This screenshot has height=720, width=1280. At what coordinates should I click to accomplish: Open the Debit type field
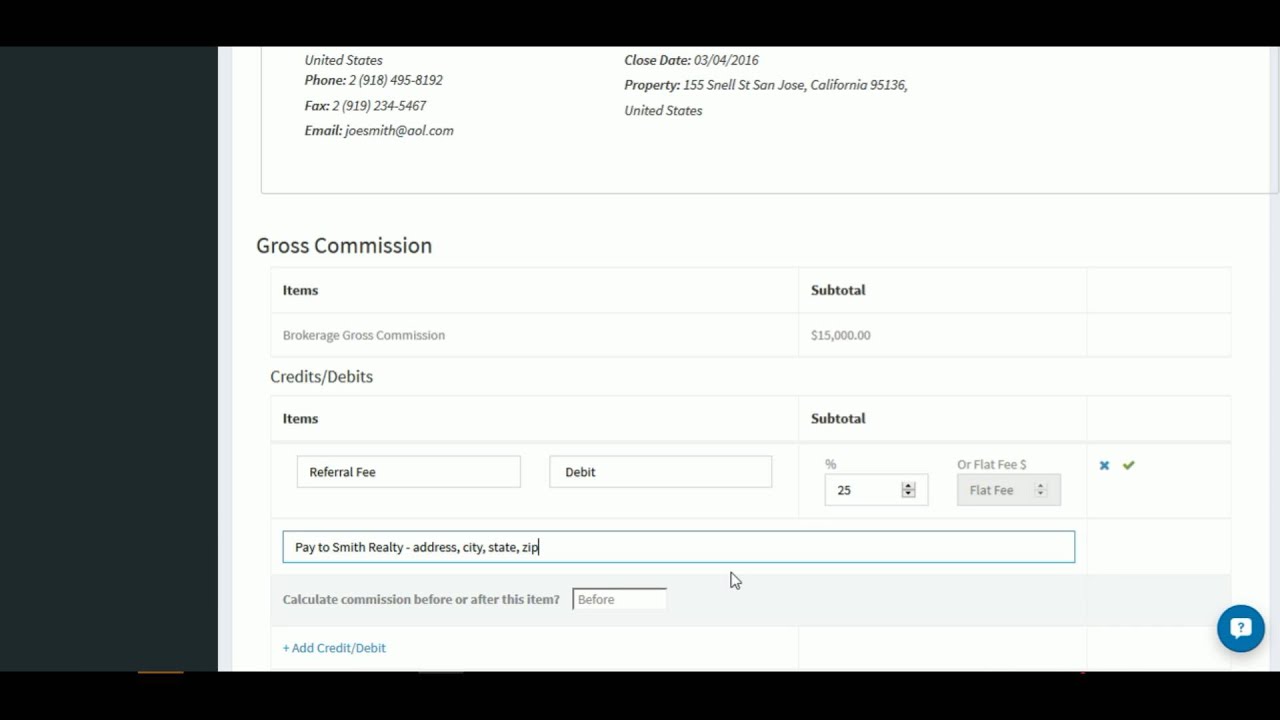[660, 472]
